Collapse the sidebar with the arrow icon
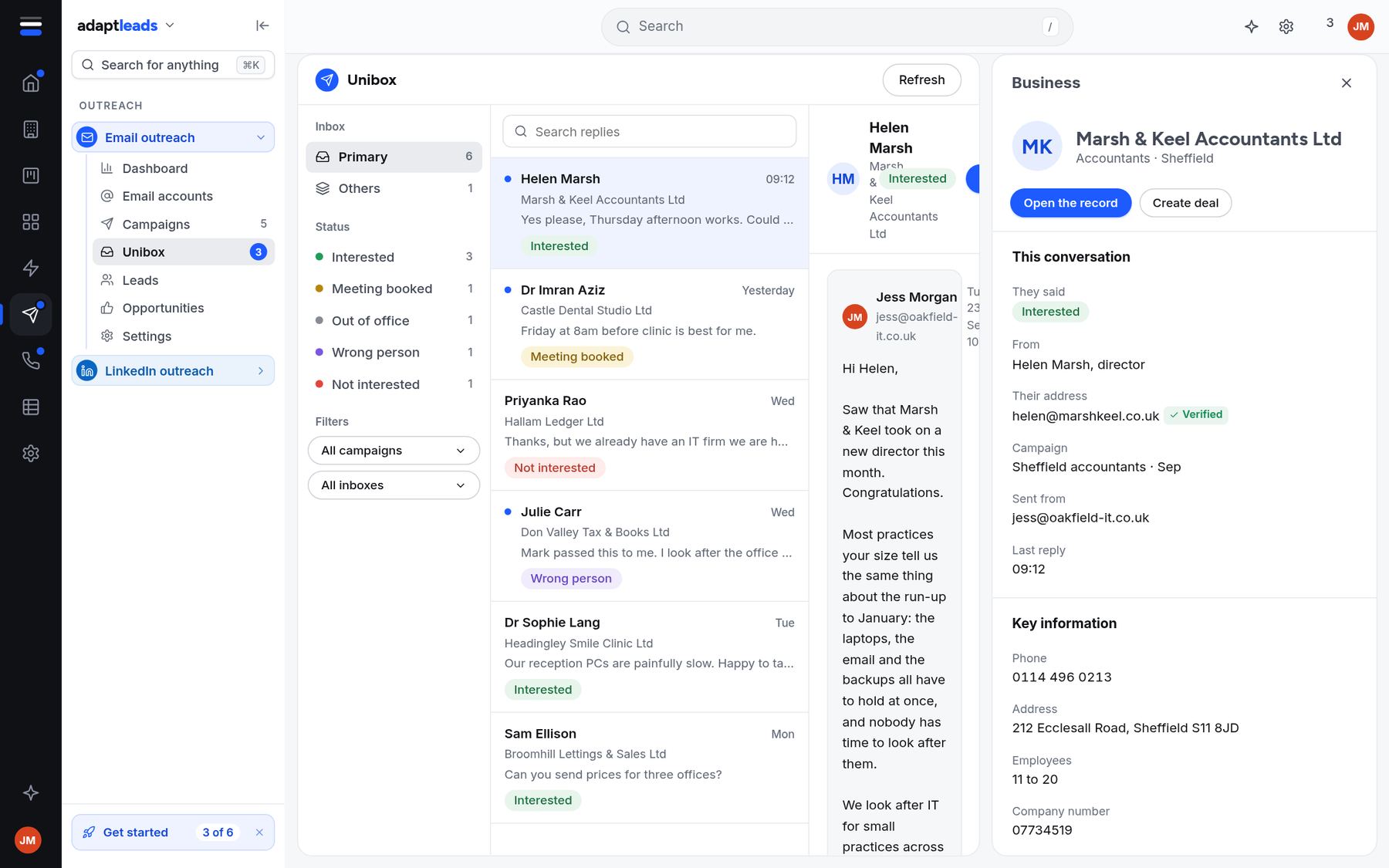Screen dimensions: 1389x868 pos(262,25)
